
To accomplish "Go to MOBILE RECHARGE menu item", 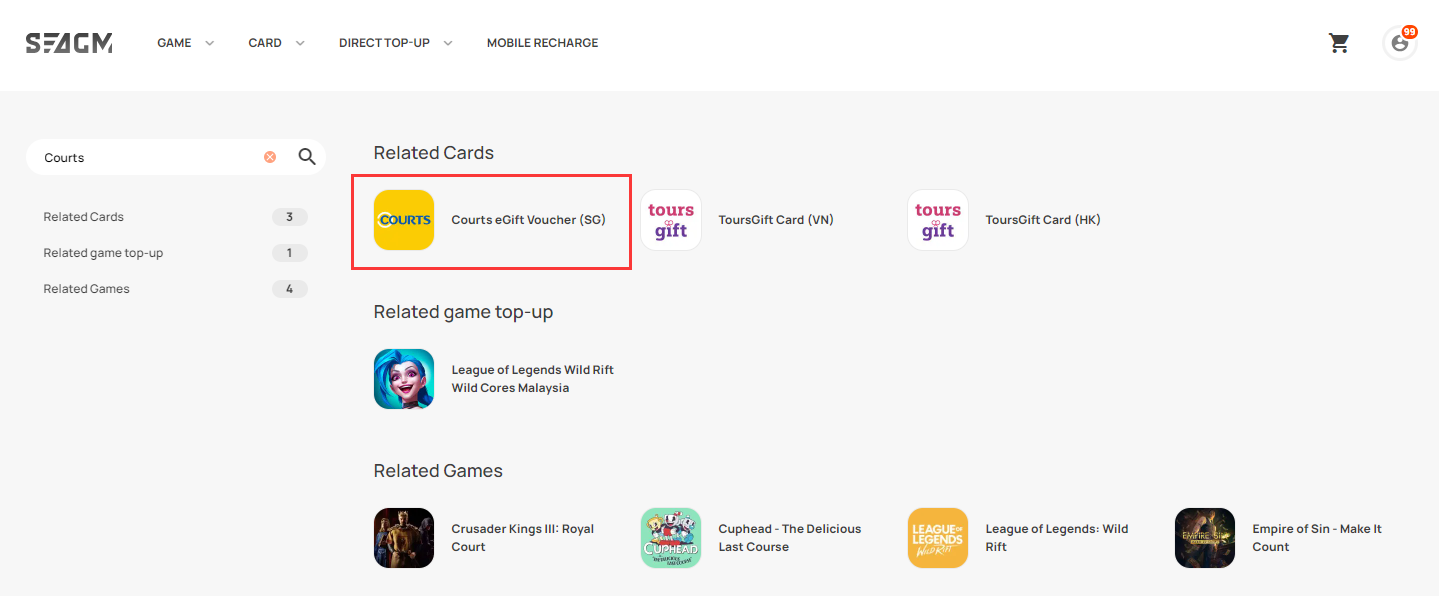I will coord(542,43).
